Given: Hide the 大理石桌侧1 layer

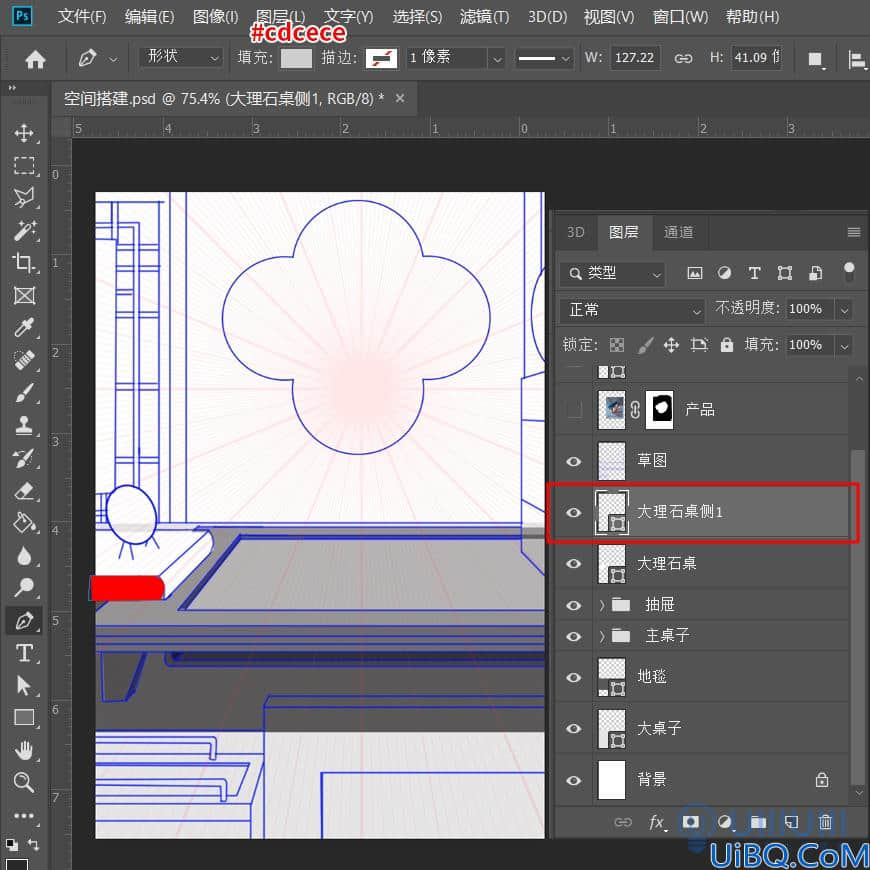Looking at the screenshot, I should click(574, 513).
